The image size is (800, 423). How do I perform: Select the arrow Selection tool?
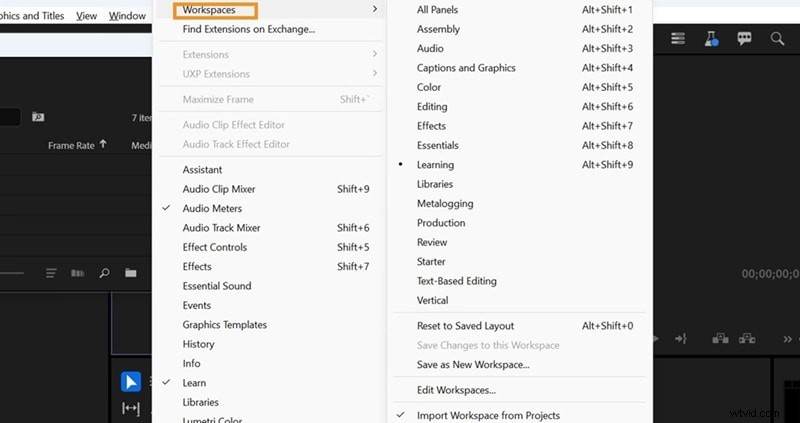click(x=131, y=381)
